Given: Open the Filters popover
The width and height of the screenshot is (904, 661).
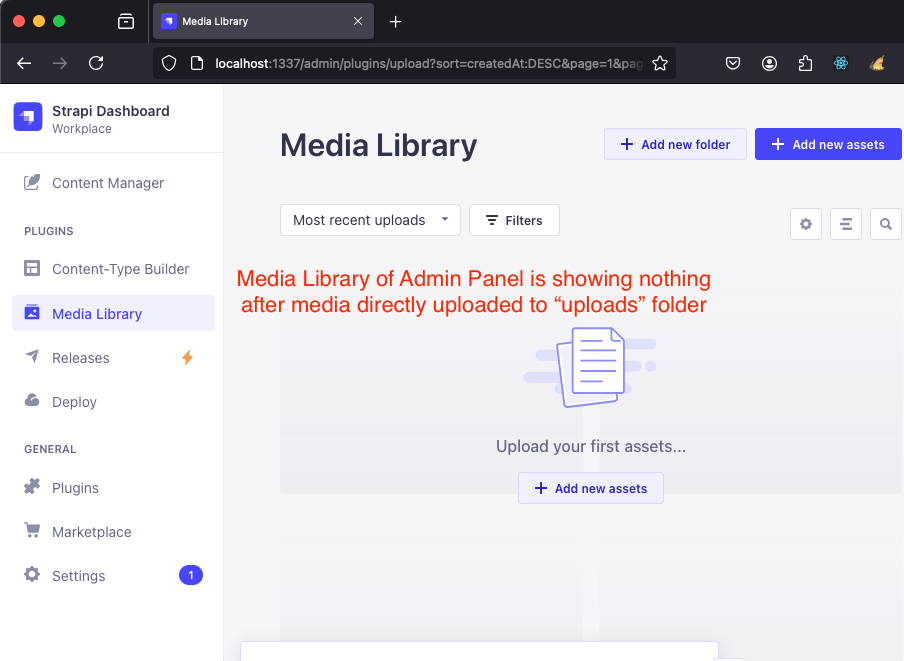Looking at the screenshot, I should pyautogui.click(x=514, y=220).
